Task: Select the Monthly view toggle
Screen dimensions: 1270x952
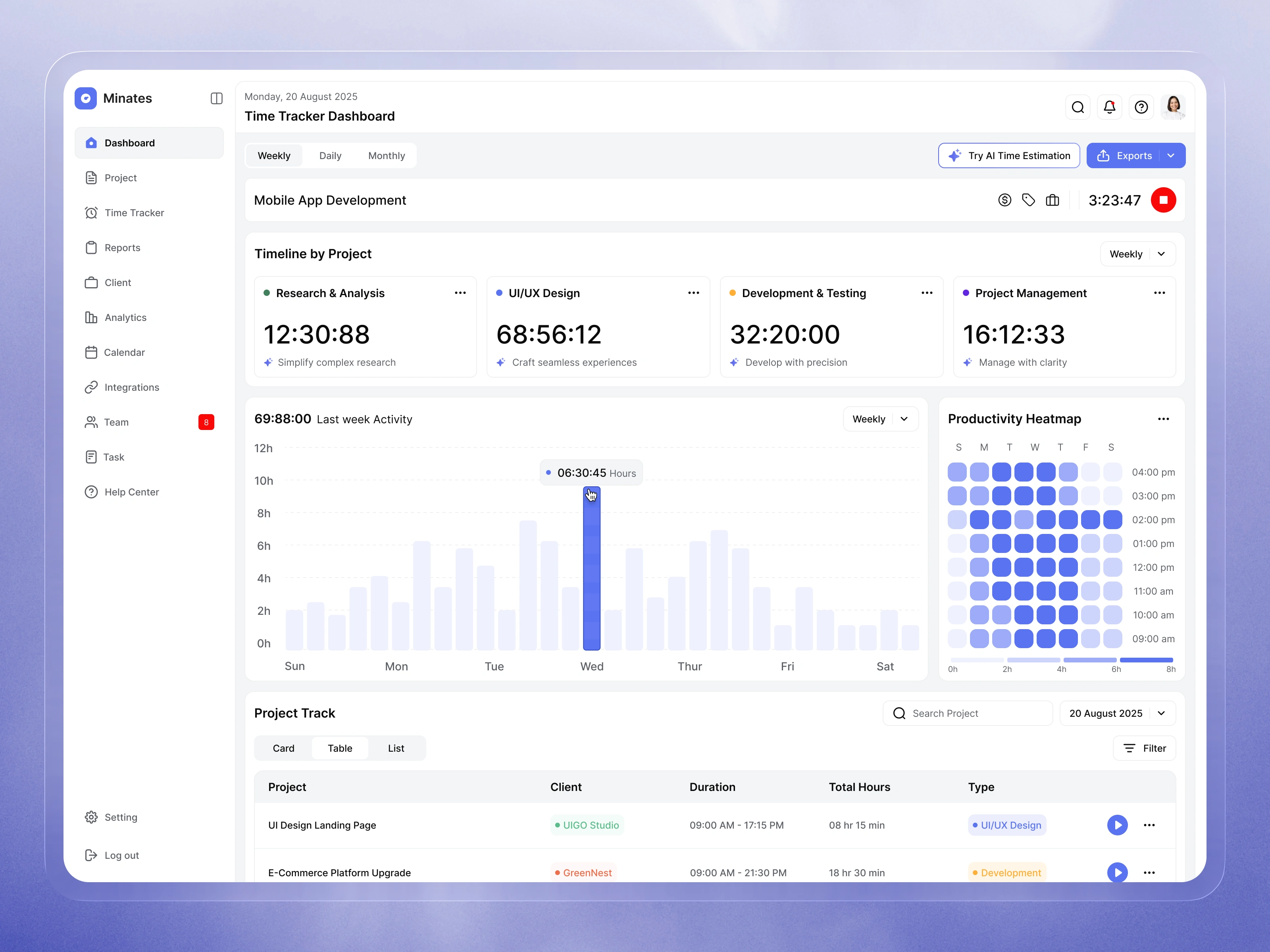Action: tap(387, 156)
